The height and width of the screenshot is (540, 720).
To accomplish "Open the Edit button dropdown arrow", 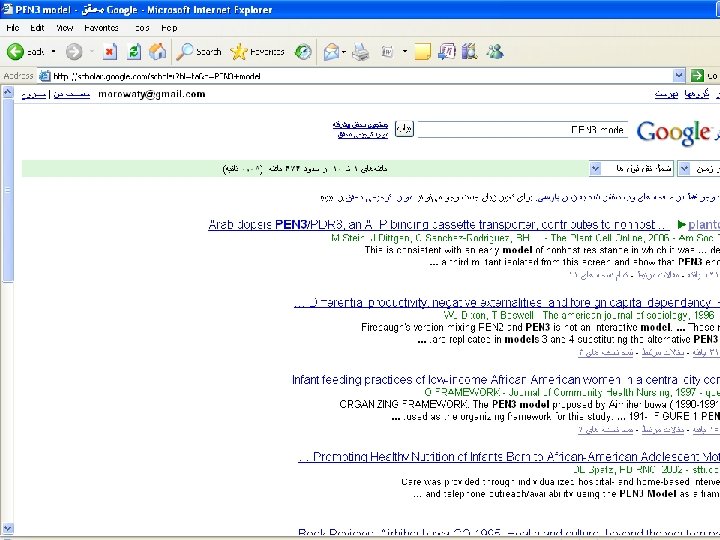I will 405,51.
